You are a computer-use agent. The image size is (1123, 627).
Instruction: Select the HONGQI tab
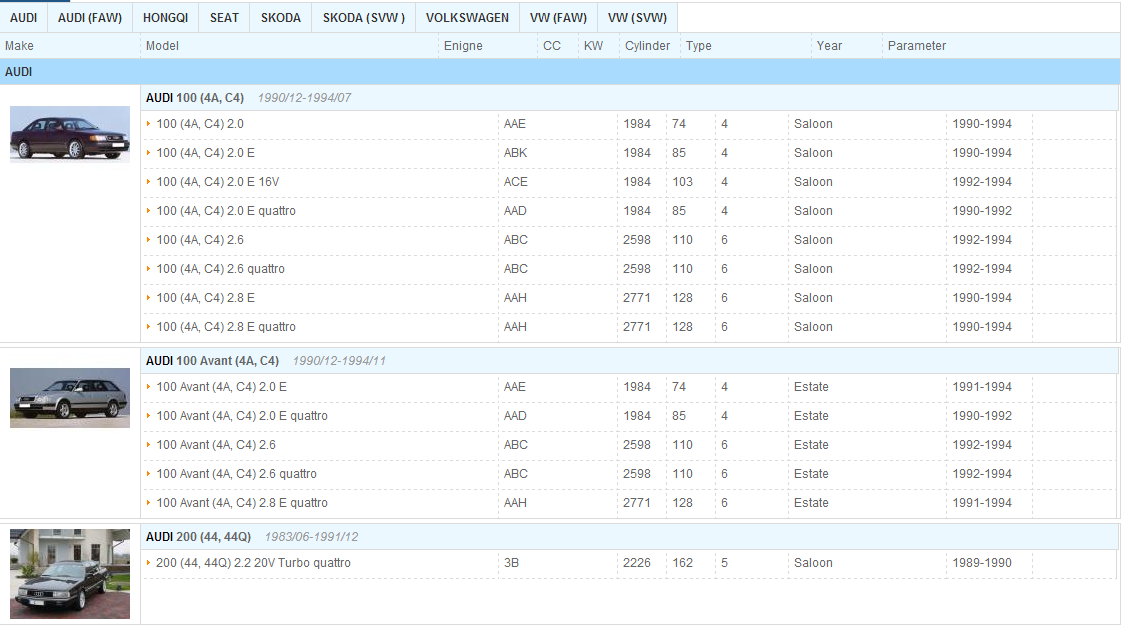tap(165, 18)
